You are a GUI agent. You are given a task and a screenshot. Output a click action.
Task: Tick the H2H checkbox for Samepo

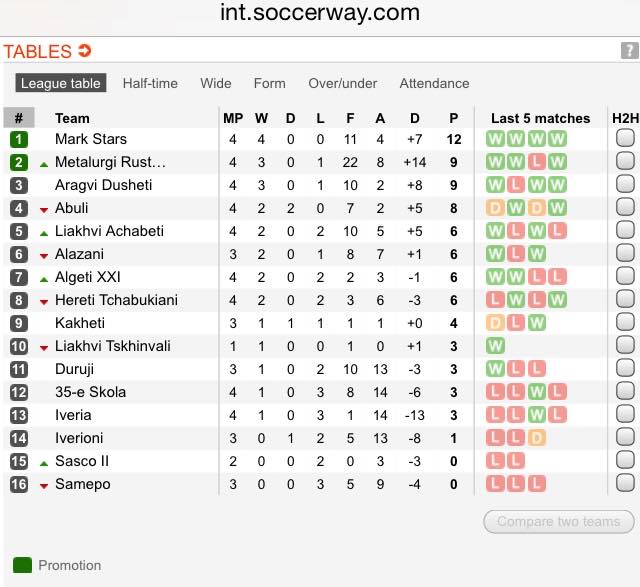coord(625,482)
